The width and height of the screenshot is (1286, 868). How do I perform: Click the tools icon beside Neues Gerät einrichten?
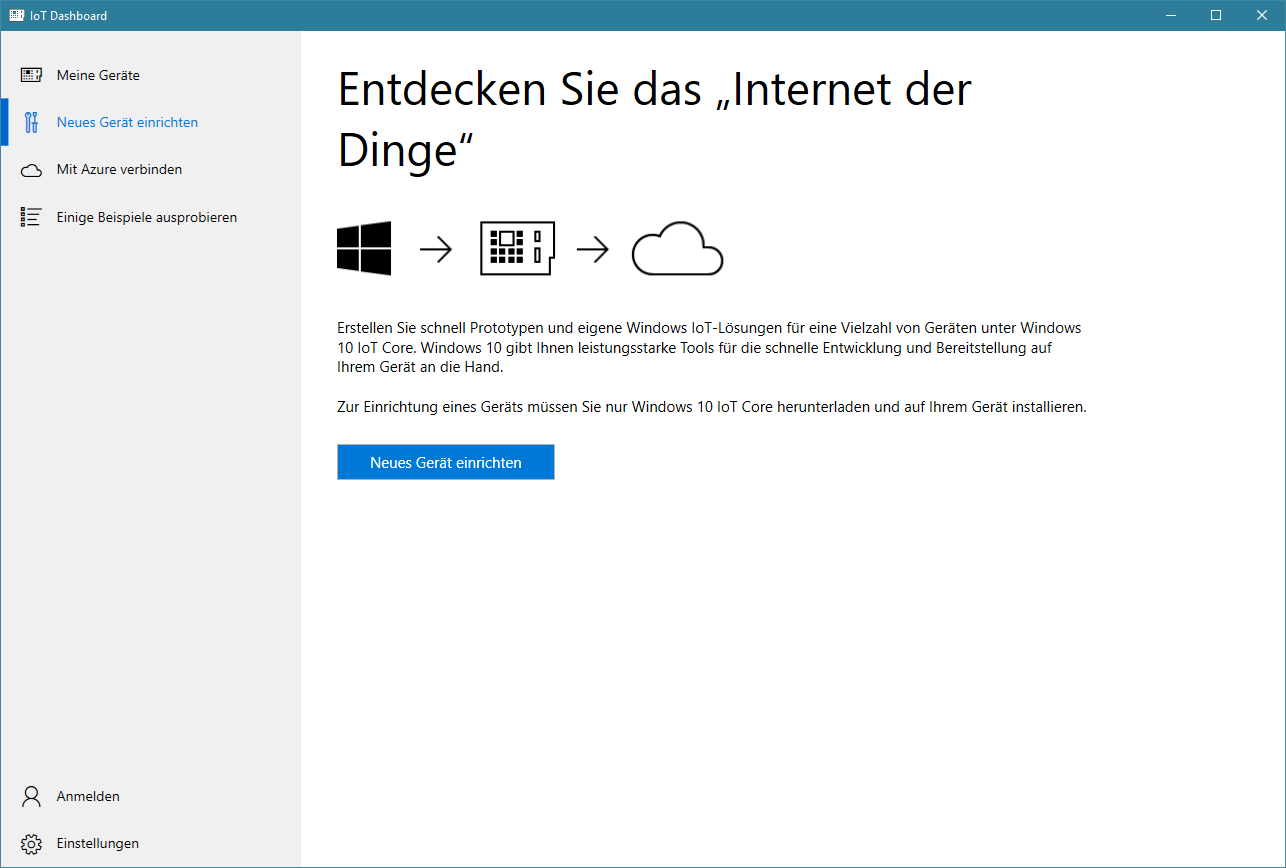tap(31, 122)
